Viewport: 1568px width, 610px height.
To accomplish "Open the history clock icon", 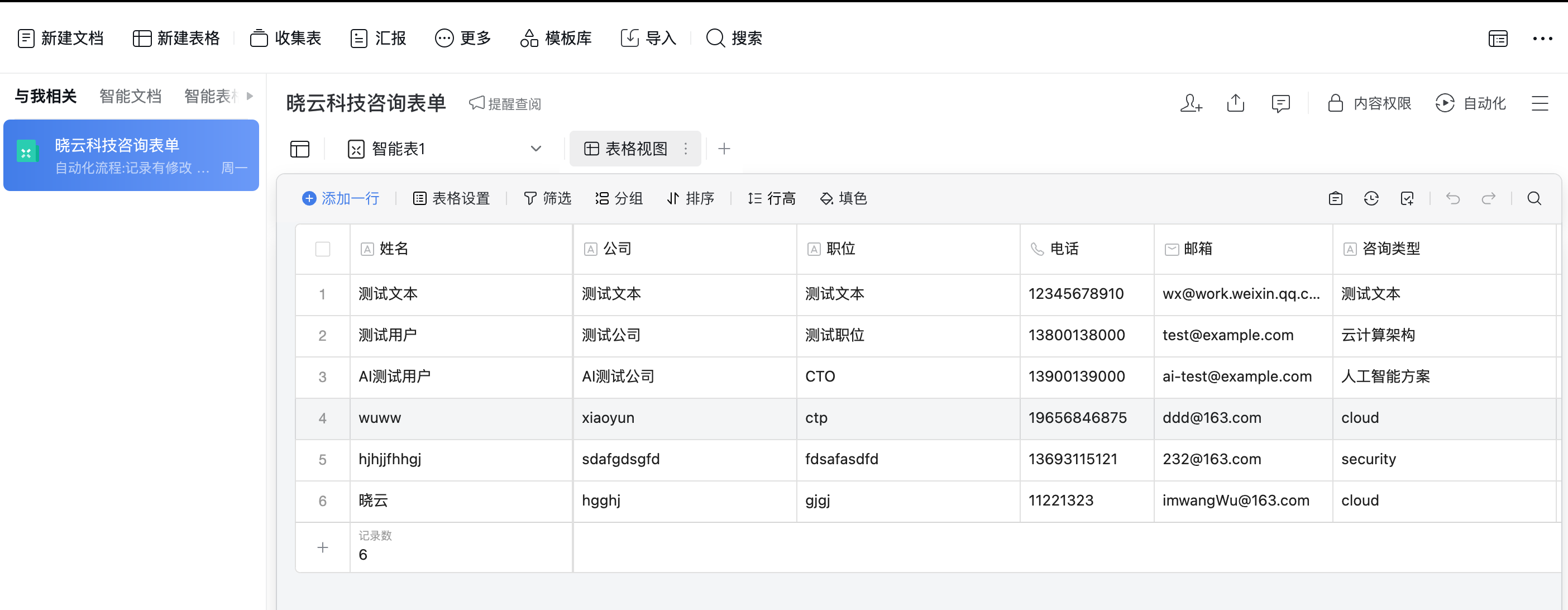I will pos(1371,198).
